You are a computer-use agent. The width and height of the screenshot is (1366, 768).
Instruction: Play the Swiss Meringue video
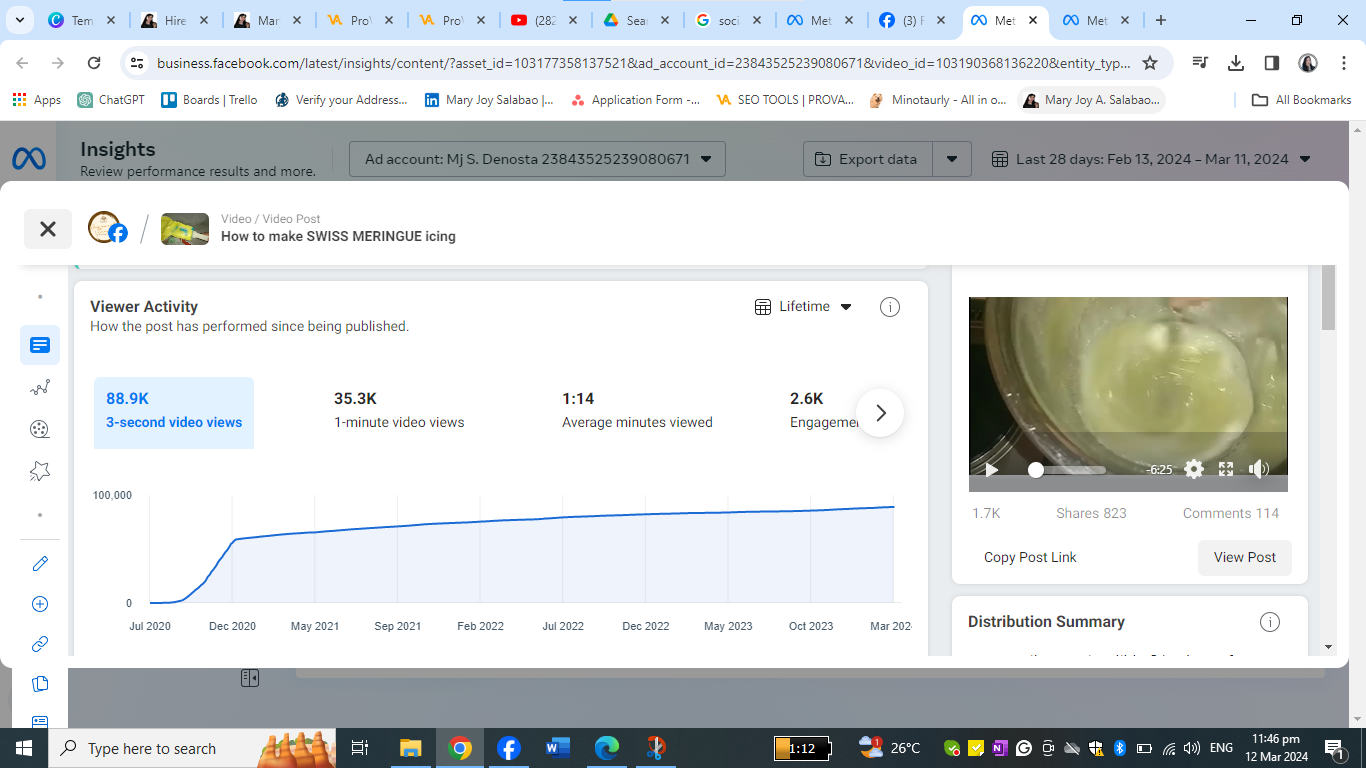[x=991, y=469]
